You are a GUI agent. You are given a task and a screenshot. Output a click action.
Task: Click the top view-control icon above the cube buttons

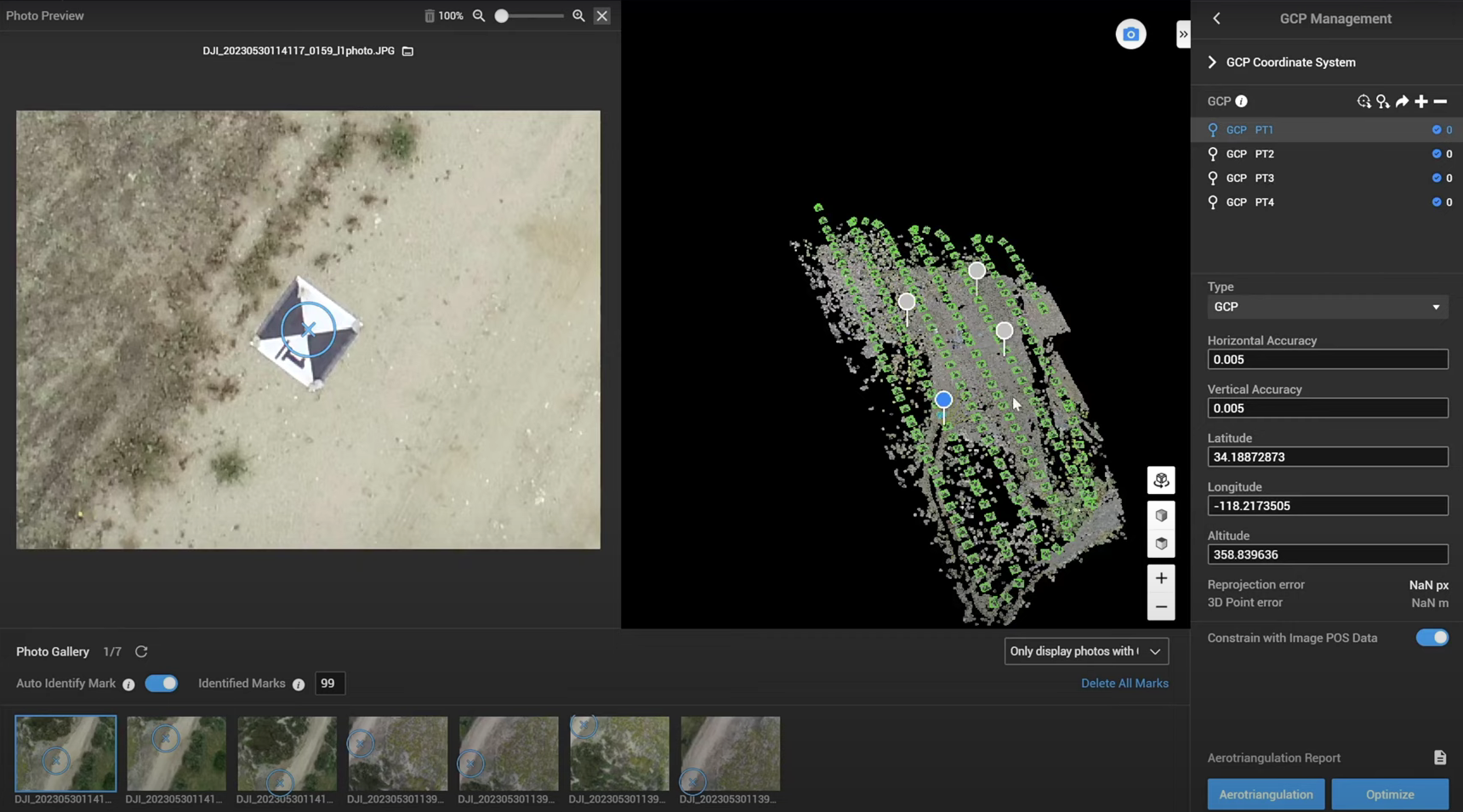pyautogui.click(x=1161, y=480)
